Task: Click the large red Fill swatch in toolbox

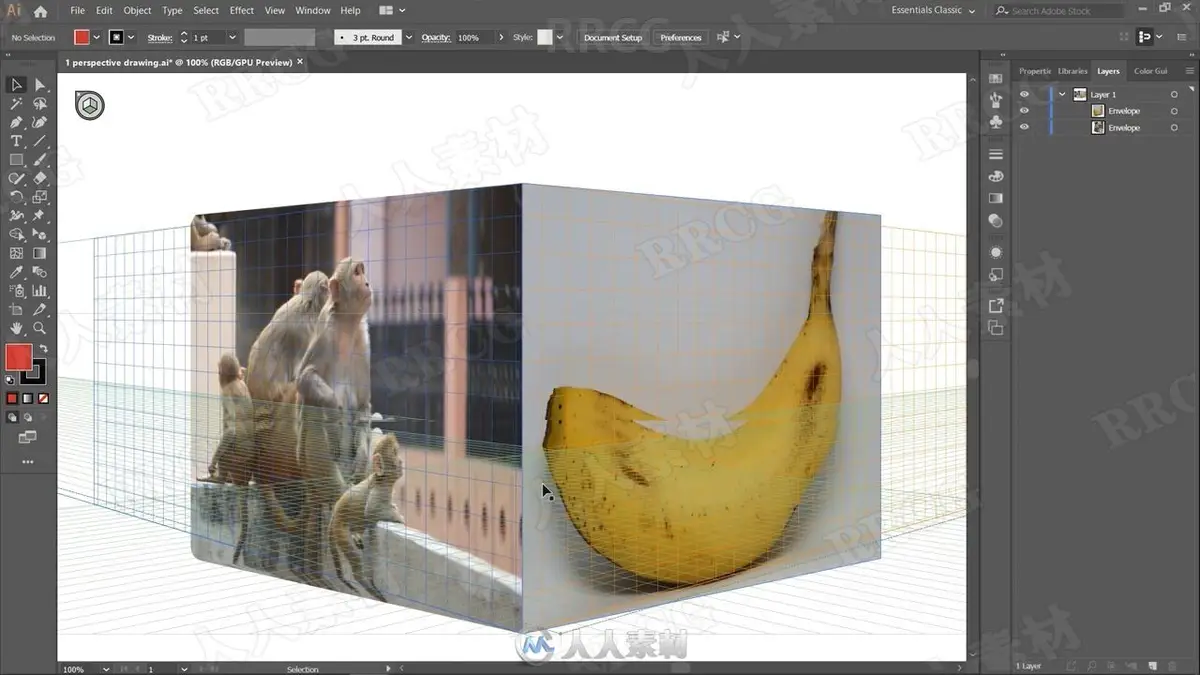Action: click(18, 358)
